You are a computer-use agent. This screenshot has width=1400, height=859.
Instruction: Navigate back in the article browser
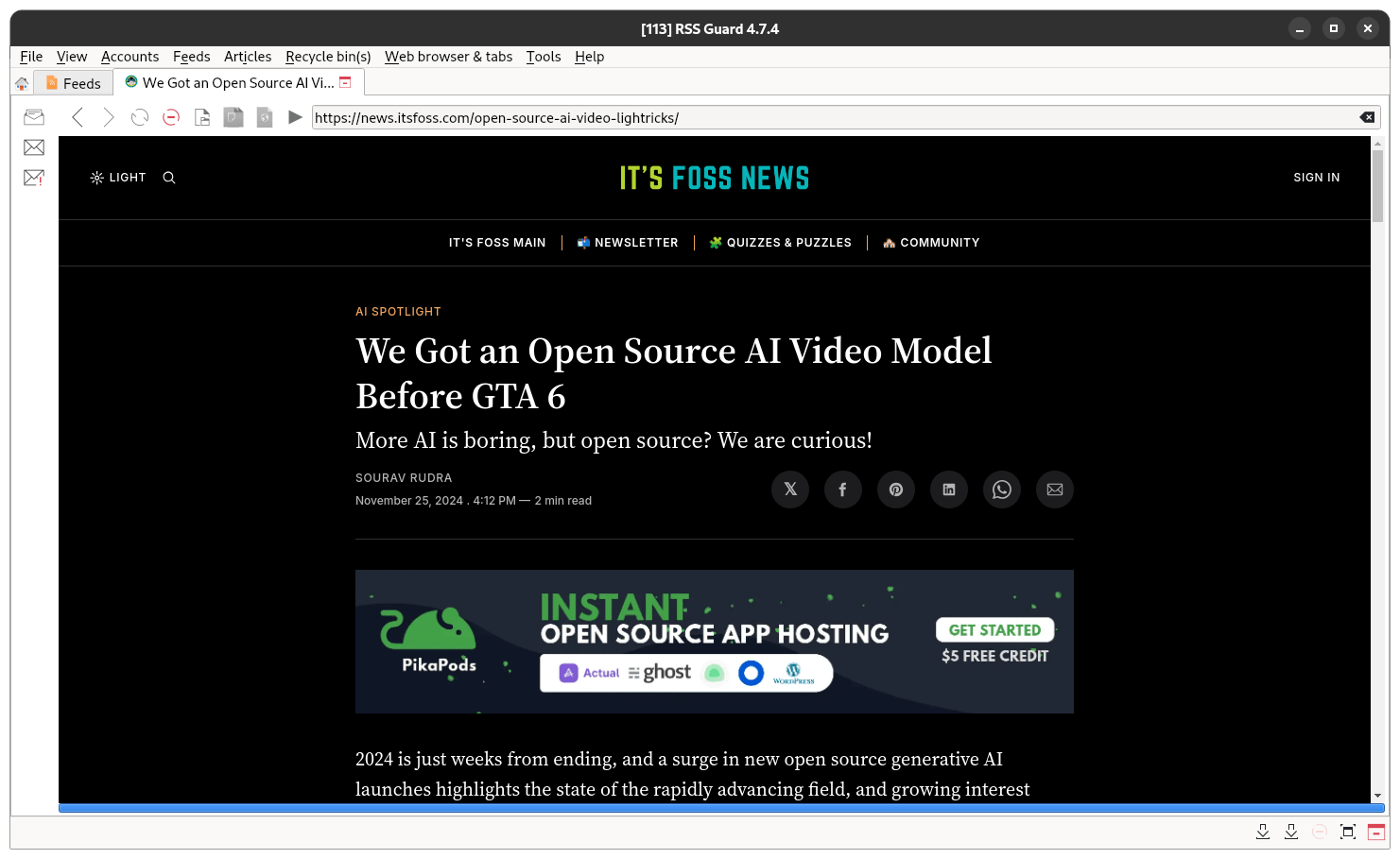pyautogui.click(x=78, y=116)
